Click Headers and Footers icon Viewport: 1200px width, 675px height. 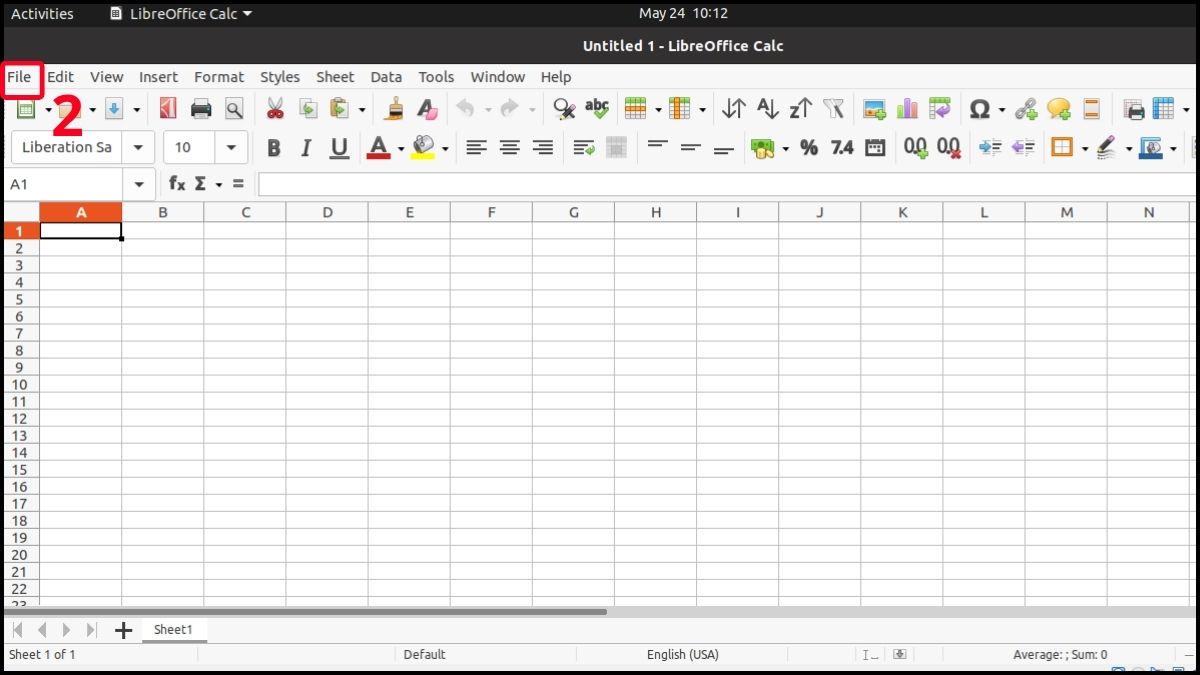pyautogui.click(x=1092, y=108)
